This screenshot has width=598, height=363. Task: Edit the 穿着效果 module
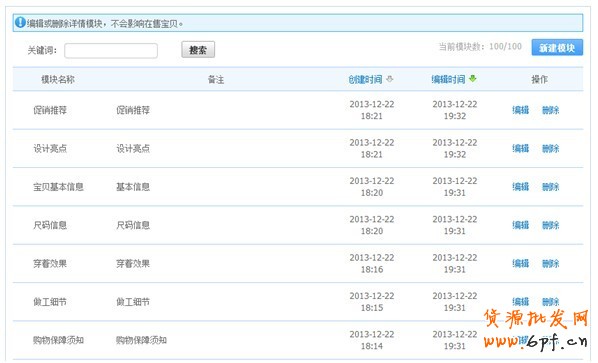click(521, 263)
